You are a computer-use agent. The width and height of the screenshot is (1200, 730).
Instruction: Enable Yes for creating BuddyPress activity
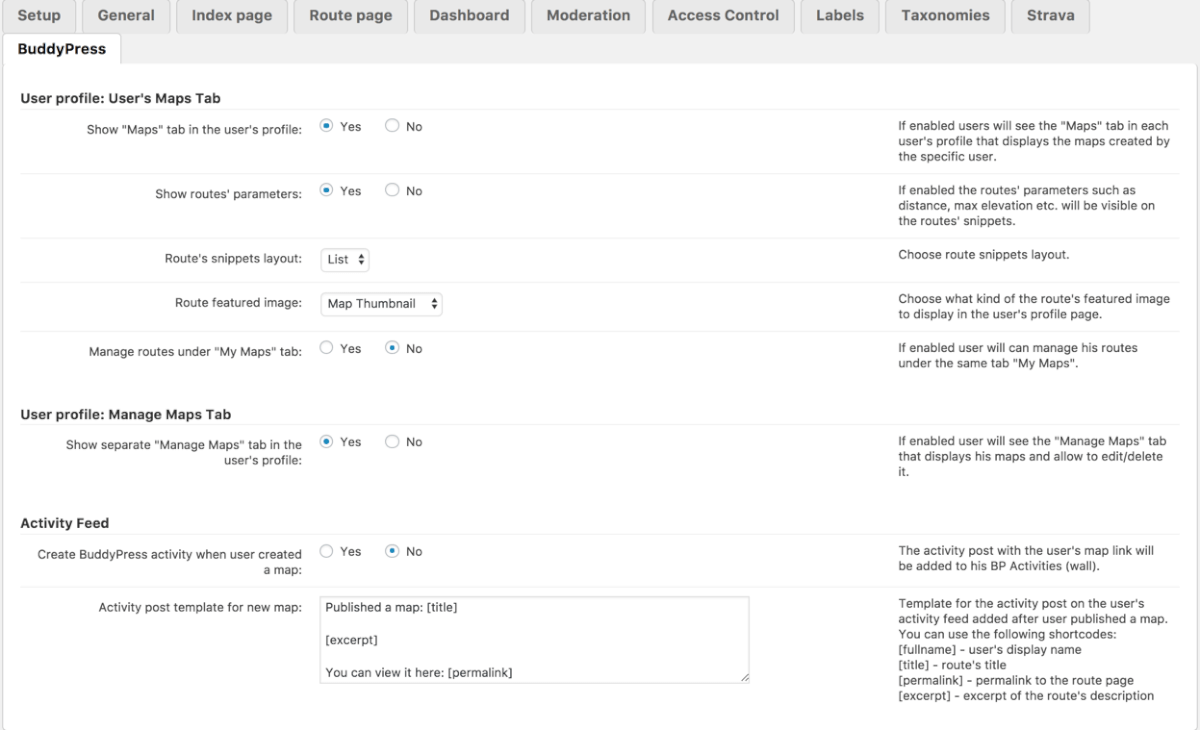(x=327, y=551)
